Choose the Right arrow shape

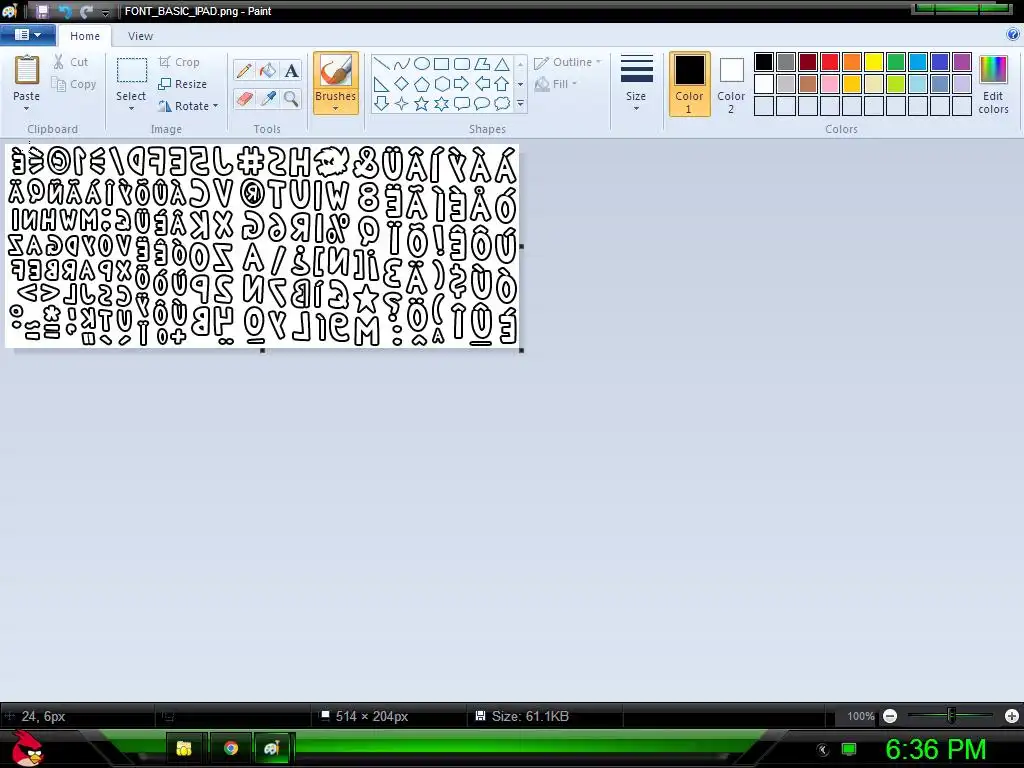[x=462, y=84]
